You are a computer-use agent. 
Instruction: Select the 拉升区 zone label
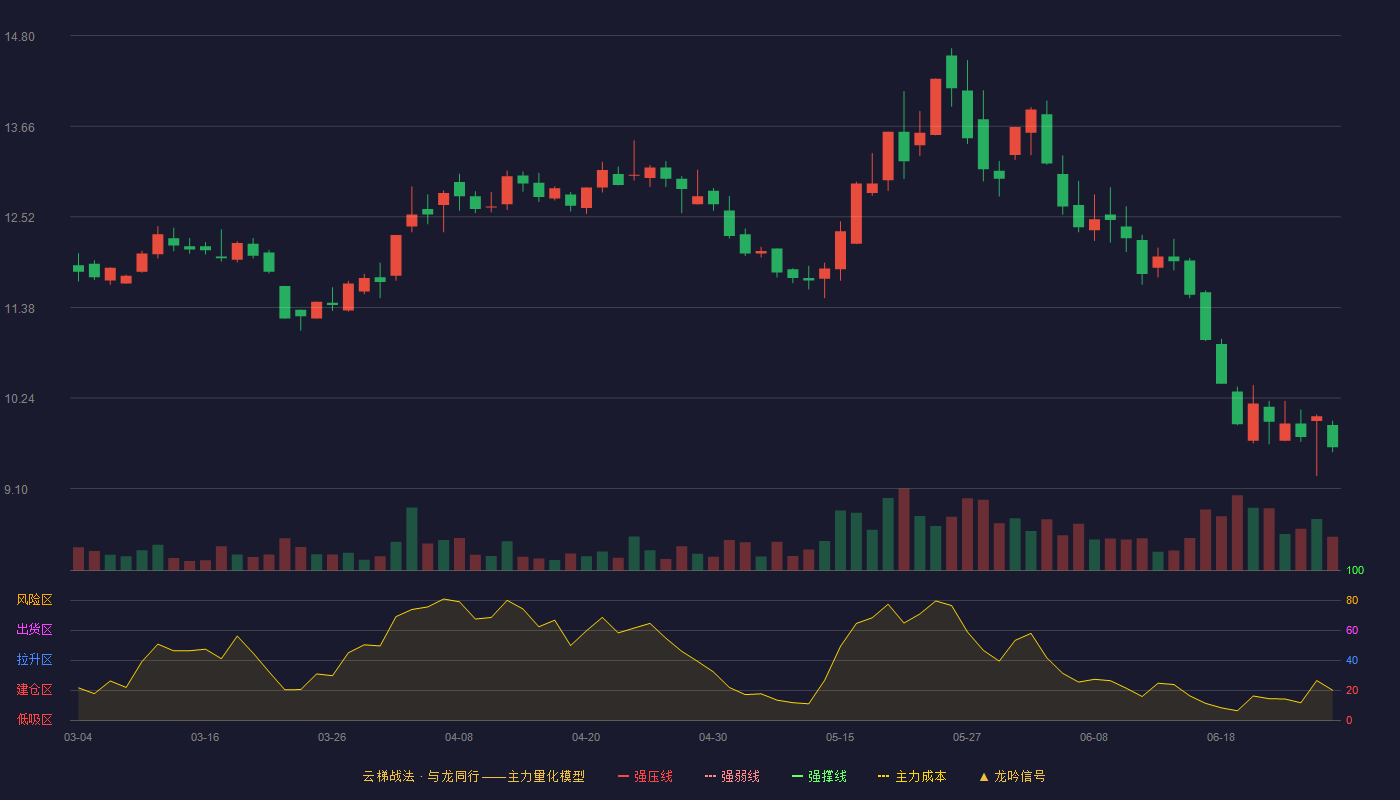pyautogui.click(x=34, y=660)
